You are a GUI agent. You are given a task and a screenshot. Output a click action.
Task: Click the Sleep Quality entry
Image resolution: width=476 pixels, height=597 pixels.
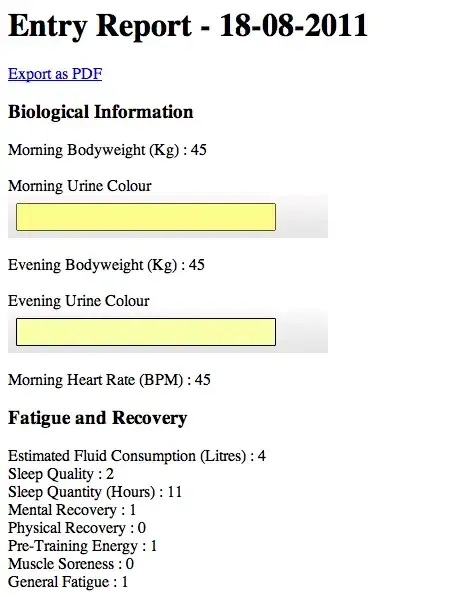coord(61,474)
